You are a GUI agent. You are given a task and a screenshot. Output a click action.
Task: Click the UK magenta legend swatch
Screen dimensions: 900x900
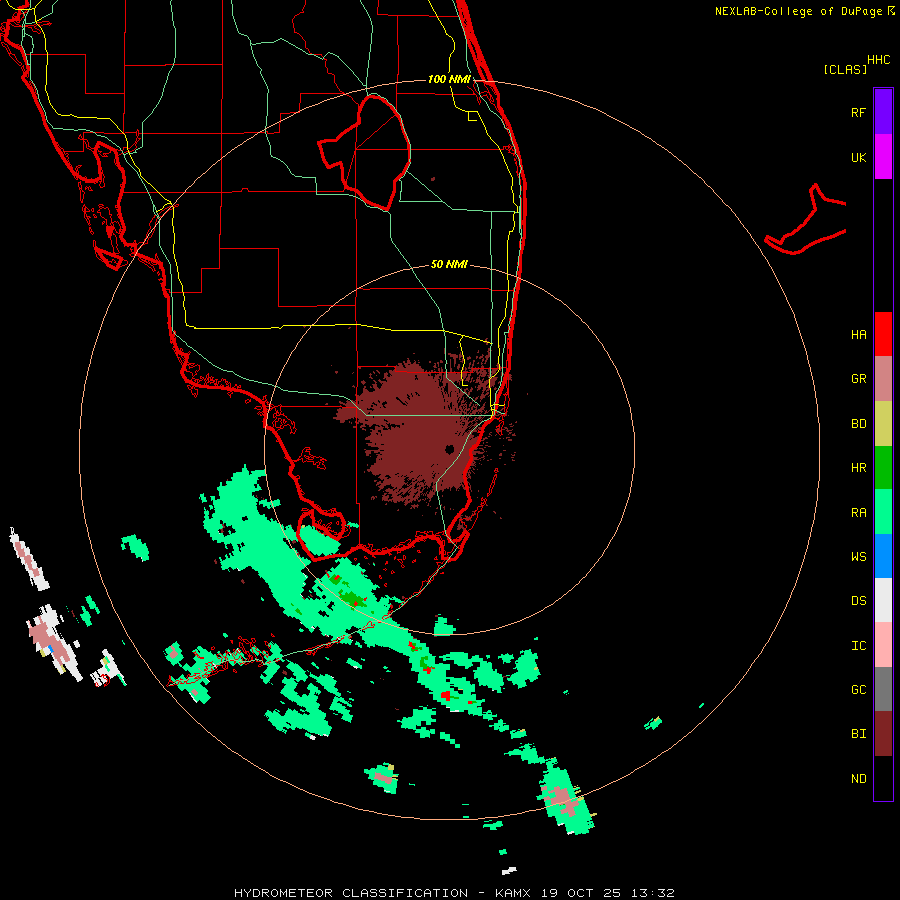[x=883, y=157]
